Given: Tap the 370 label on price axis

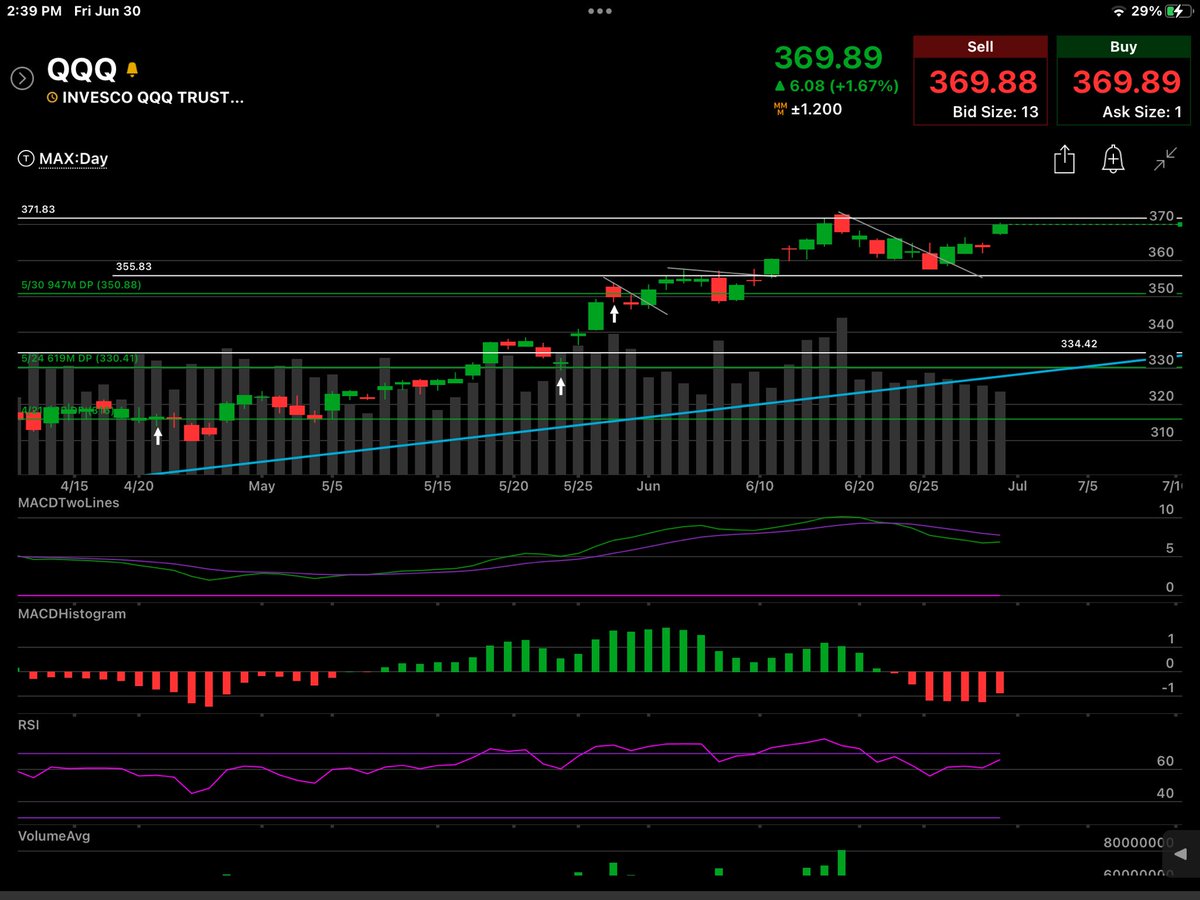Looking at the screenshot, I should (x=1160, y=217).
